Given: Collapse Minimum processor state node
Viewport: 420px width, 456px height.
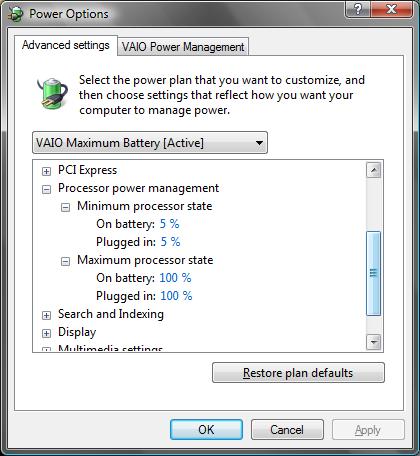Looking at the screenshot, I should point(65,207).
